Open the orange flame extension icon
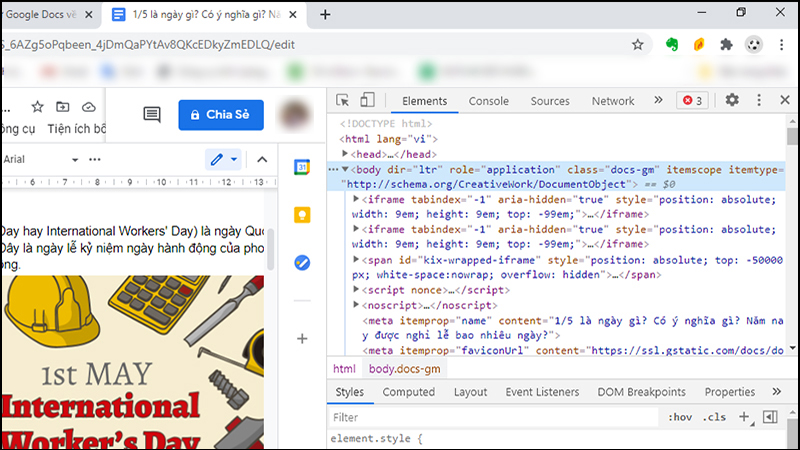This screenshot has height=450, width=800. [x=699, y=45]
